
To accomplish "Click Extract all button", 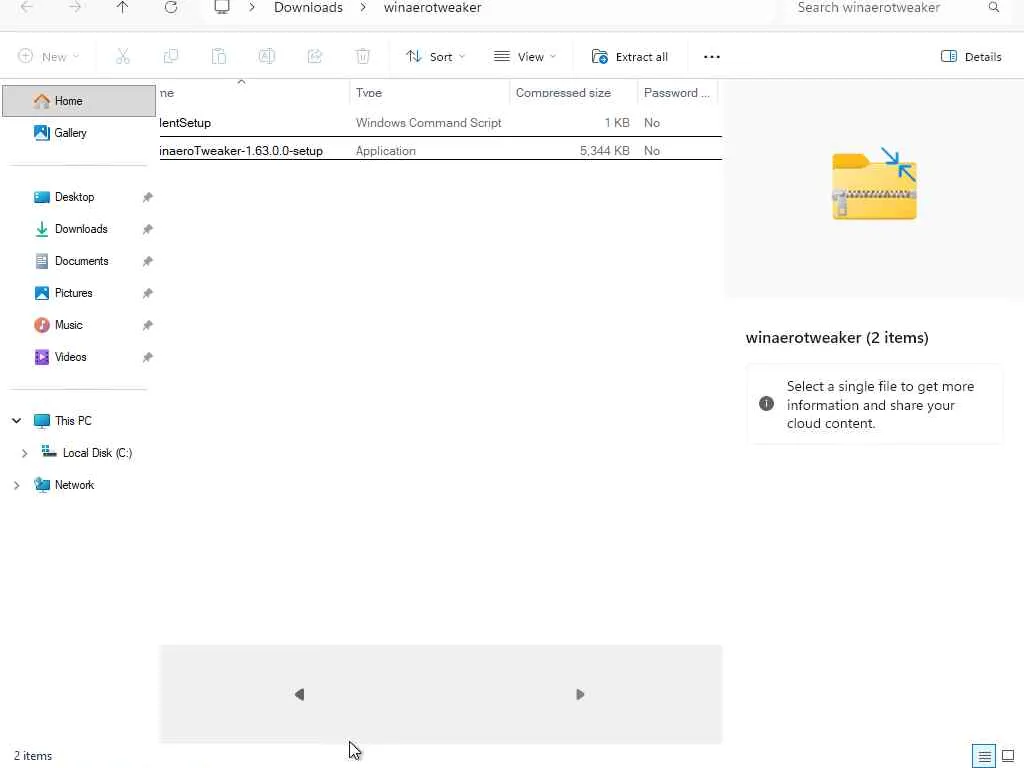I will (x=630, y=57).
